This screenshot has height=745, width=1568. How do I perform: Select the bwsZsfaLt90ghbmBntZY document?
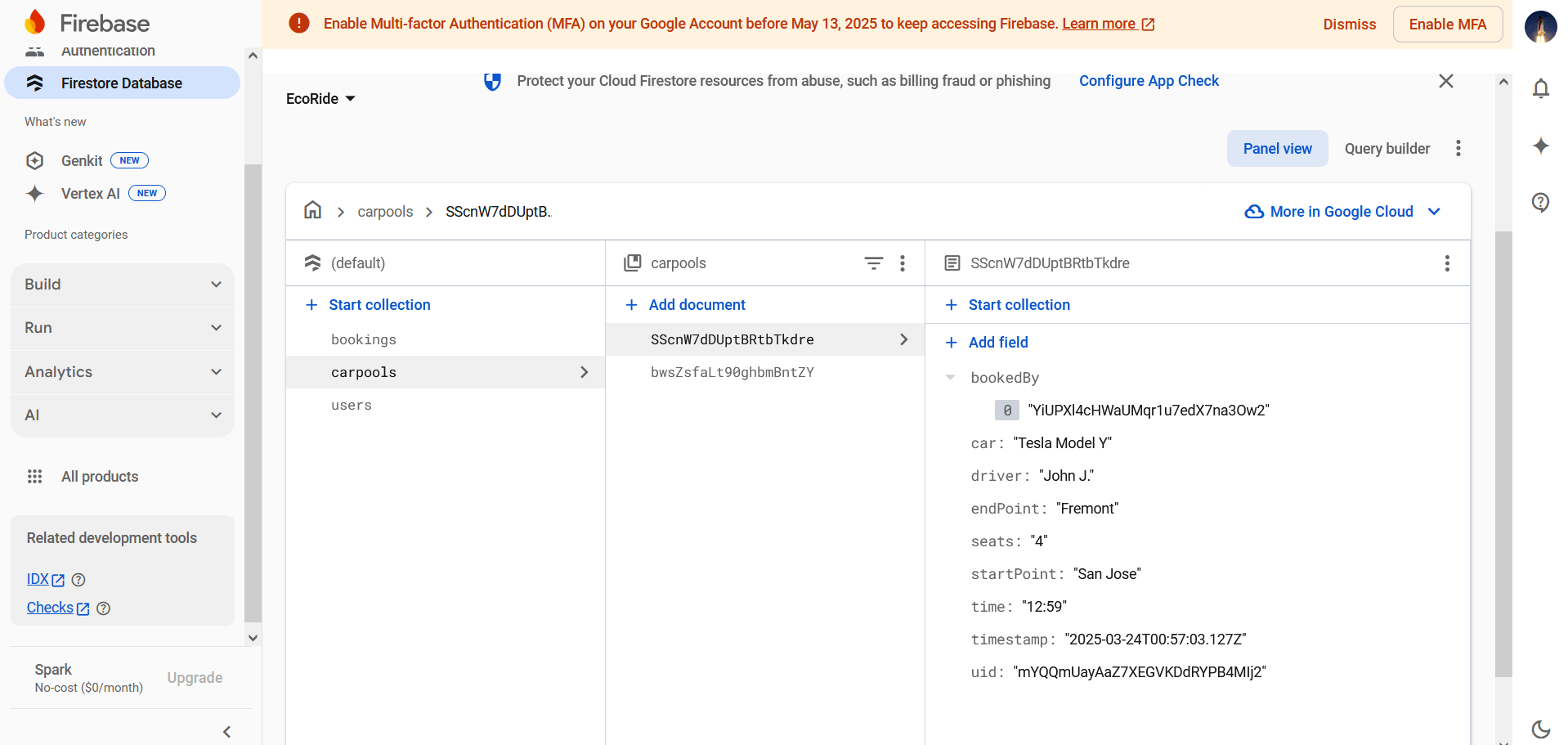tap(732, 372)
